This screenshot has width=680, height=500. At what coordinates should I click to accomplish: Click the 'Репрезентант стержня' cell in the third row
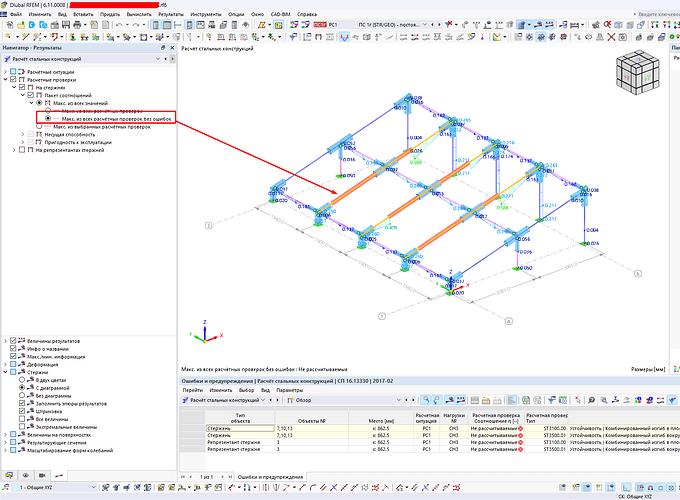coord(240,442)
